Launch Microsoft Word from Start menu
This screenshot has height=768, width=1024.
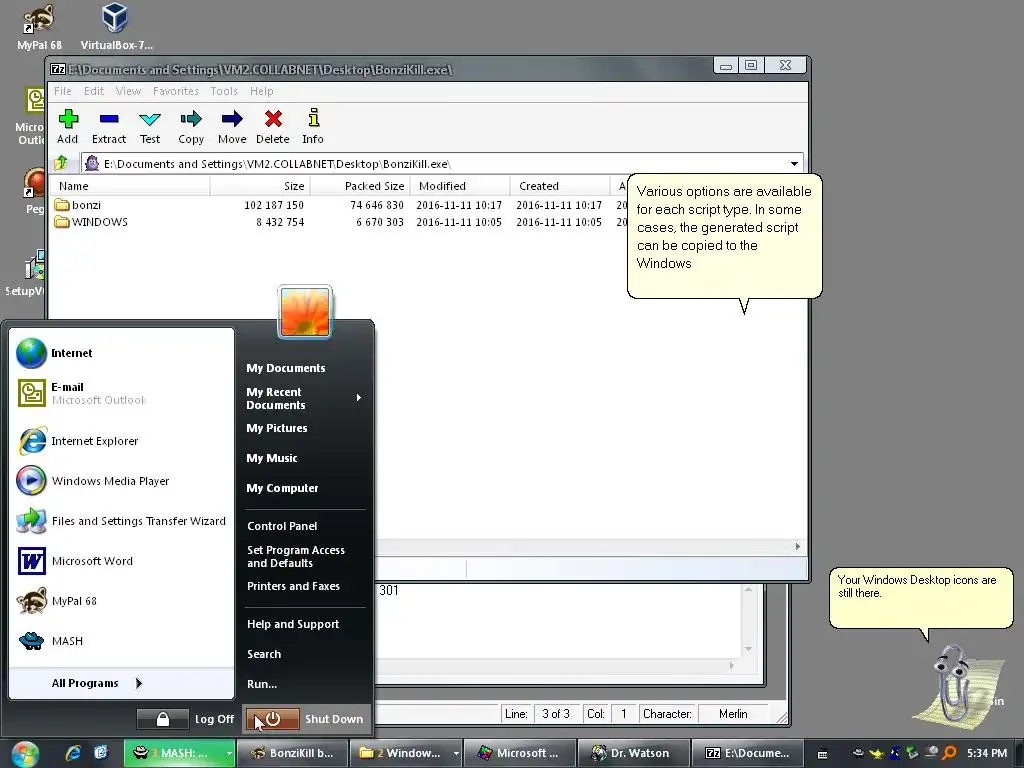click(x=121, y=561)
